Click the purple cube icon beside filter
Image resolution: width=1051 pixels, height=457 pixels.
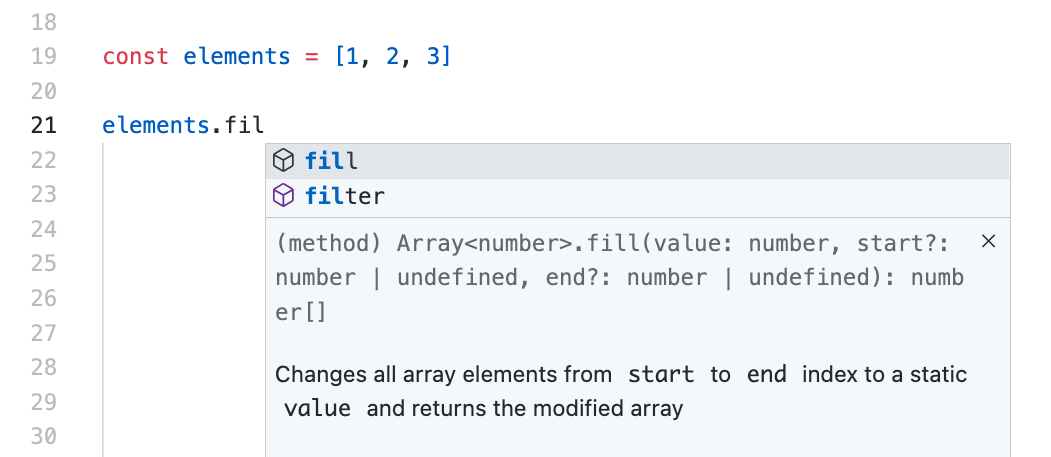[x=284, y=196]
